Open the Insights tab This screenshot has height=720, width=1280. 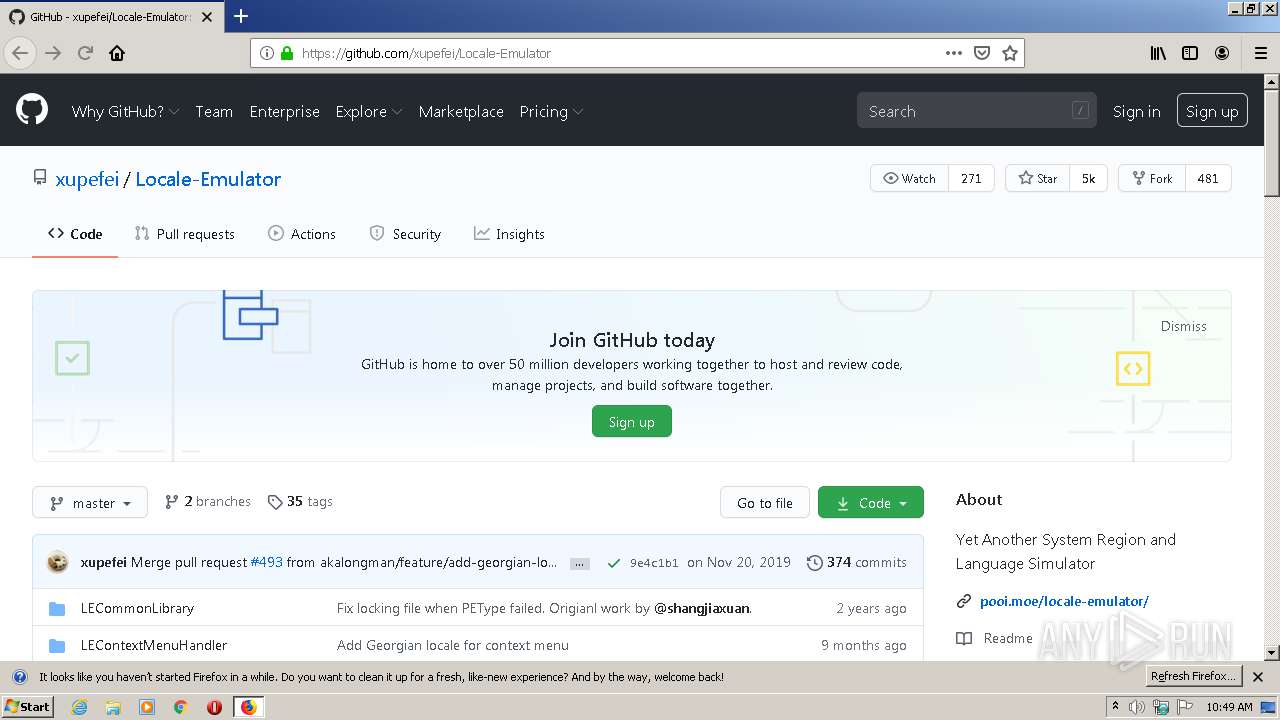click(509, 234)
